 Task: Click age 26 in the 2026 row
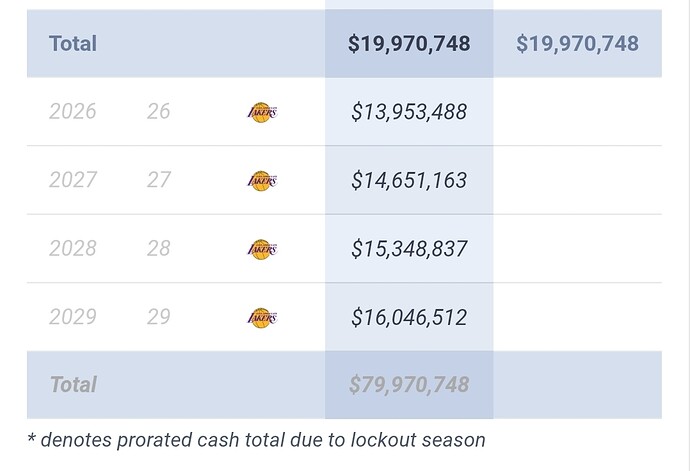point(158,111)
